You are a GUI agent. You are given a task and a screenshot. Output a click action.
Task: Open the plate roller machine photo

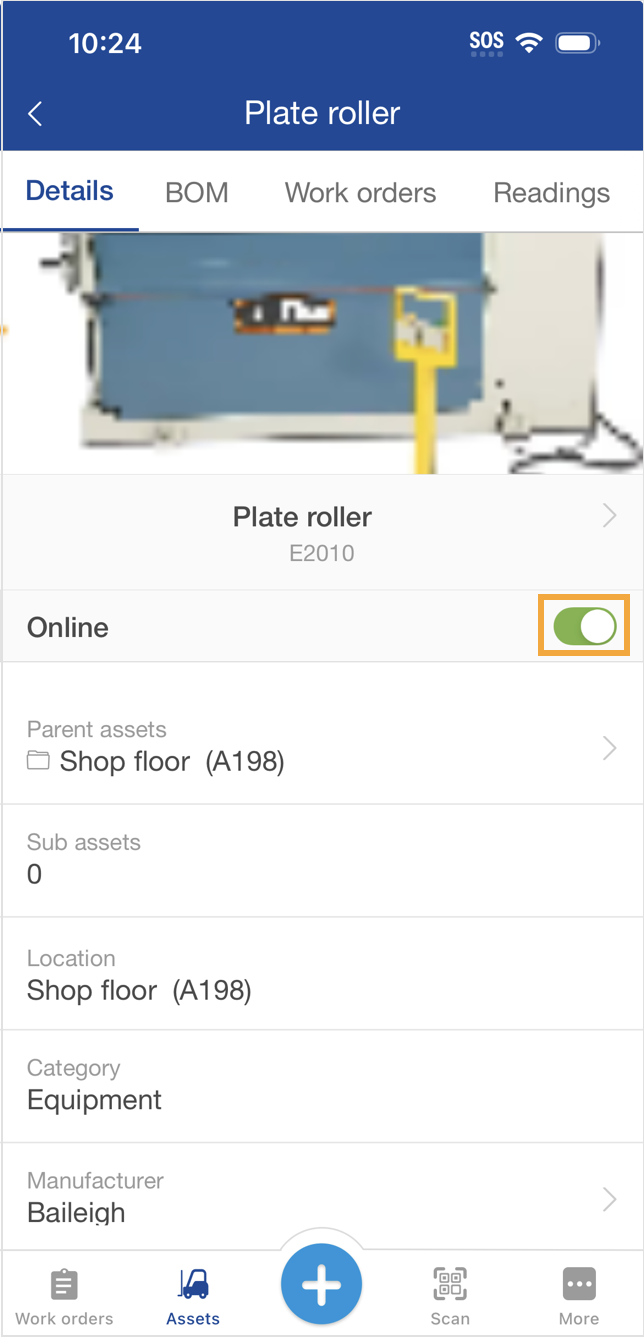click(x=322, y=353)
